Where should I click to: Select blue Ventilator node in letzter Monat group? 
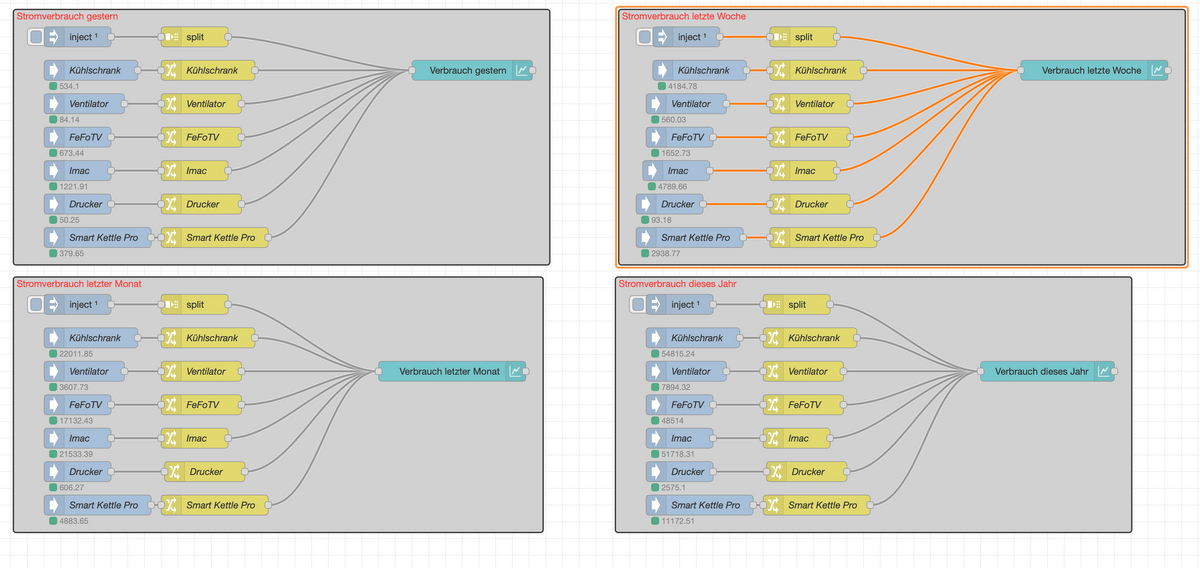coord(84,371)
